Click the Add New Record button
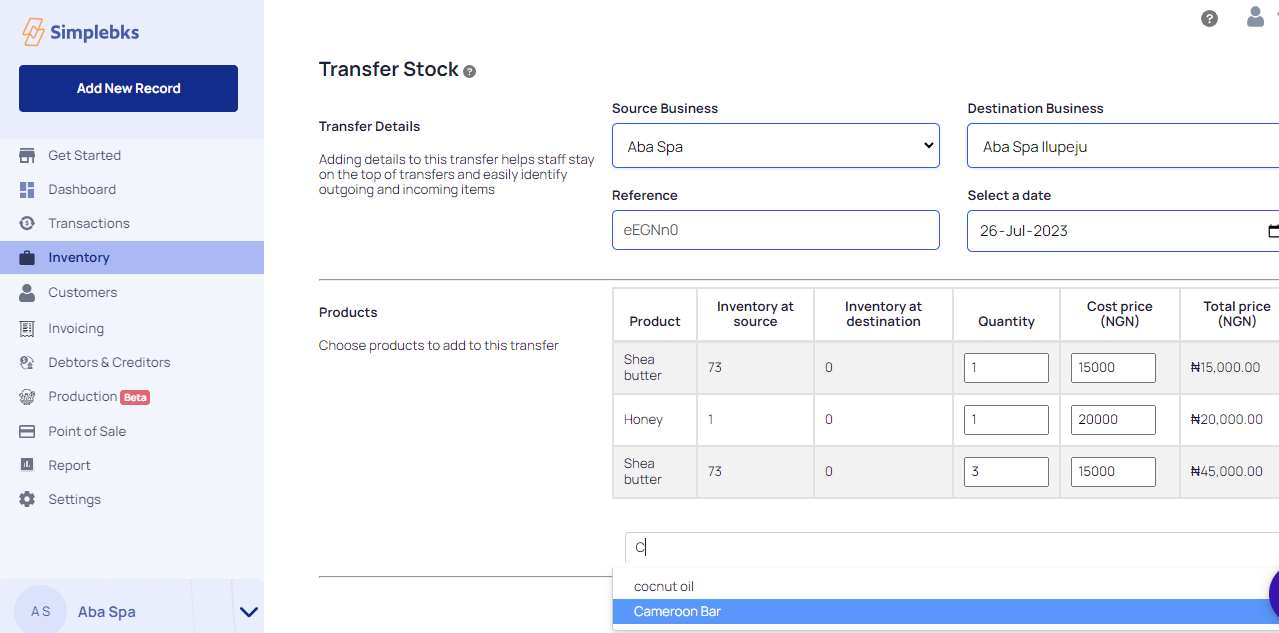 [x=128, y=89]
